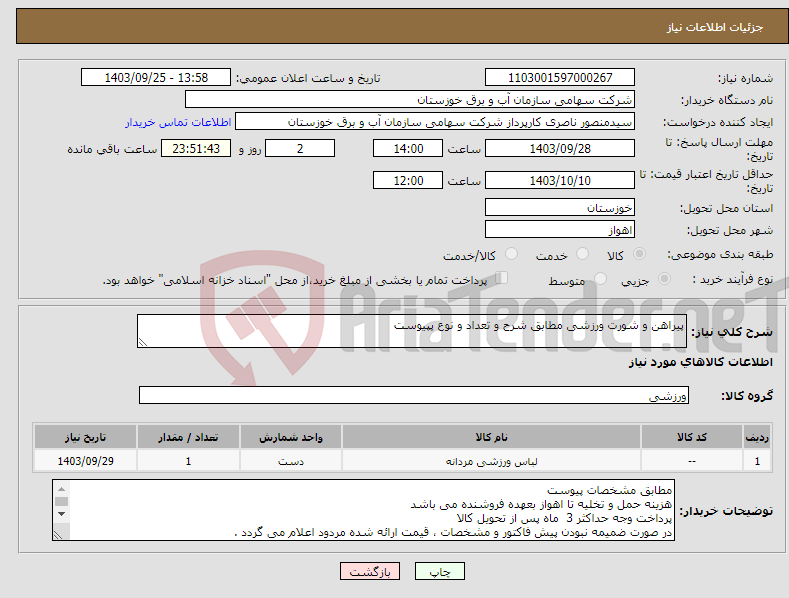Click the announcement date field 1403/09/25 - 13:58
Viewport: 789px width, 598px height.
[156, 78]
